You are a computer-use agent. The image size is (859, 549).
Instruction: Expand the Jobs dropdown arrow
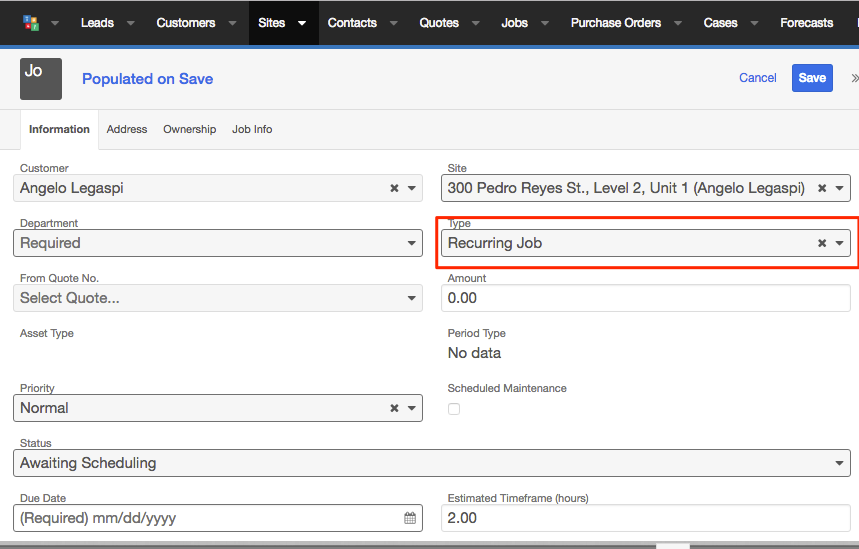click(x=545, y=23)
